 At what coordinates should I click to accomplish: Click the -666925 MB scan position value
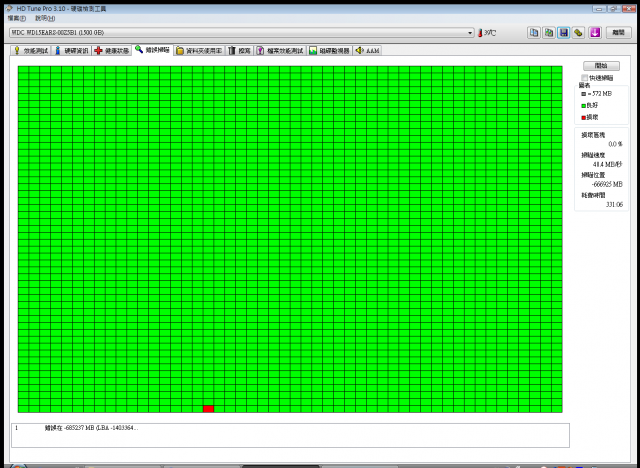pyautogui.click(x=607, y=184)
